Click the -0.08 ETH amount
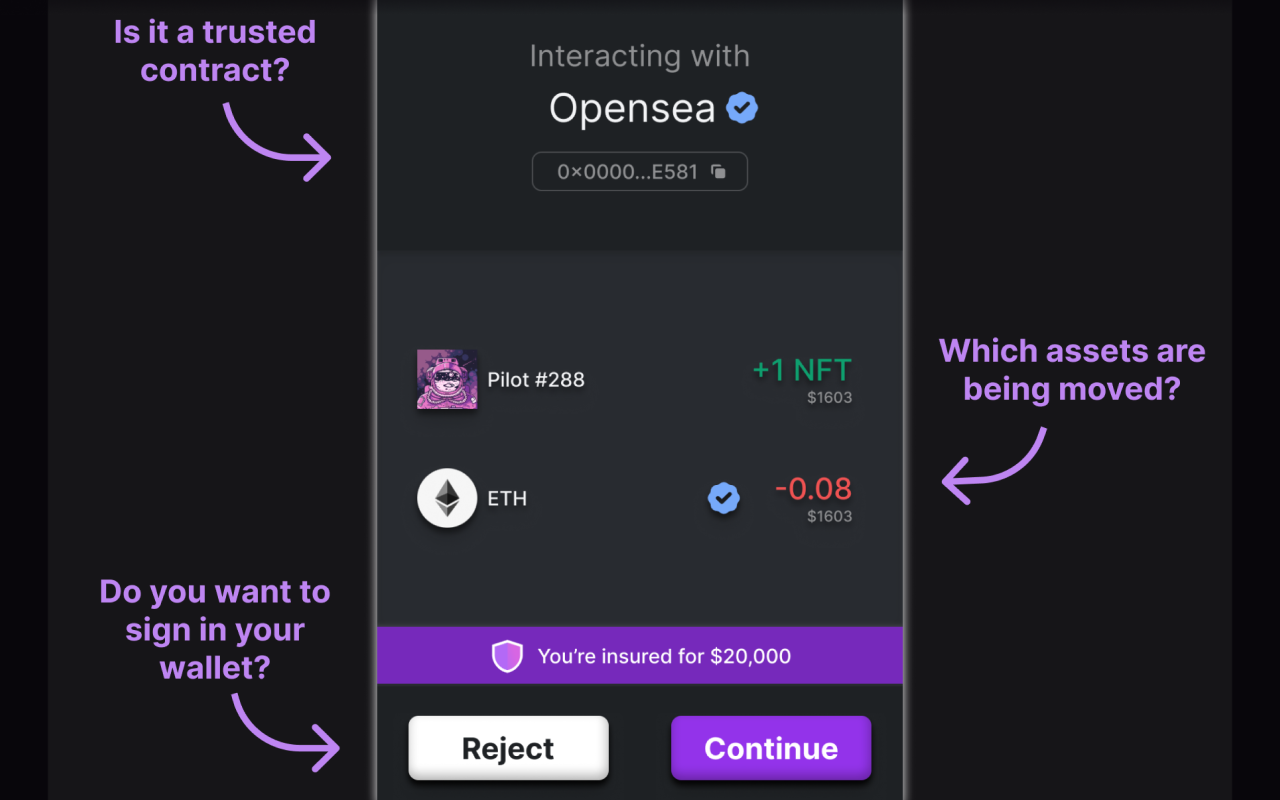 814,489
